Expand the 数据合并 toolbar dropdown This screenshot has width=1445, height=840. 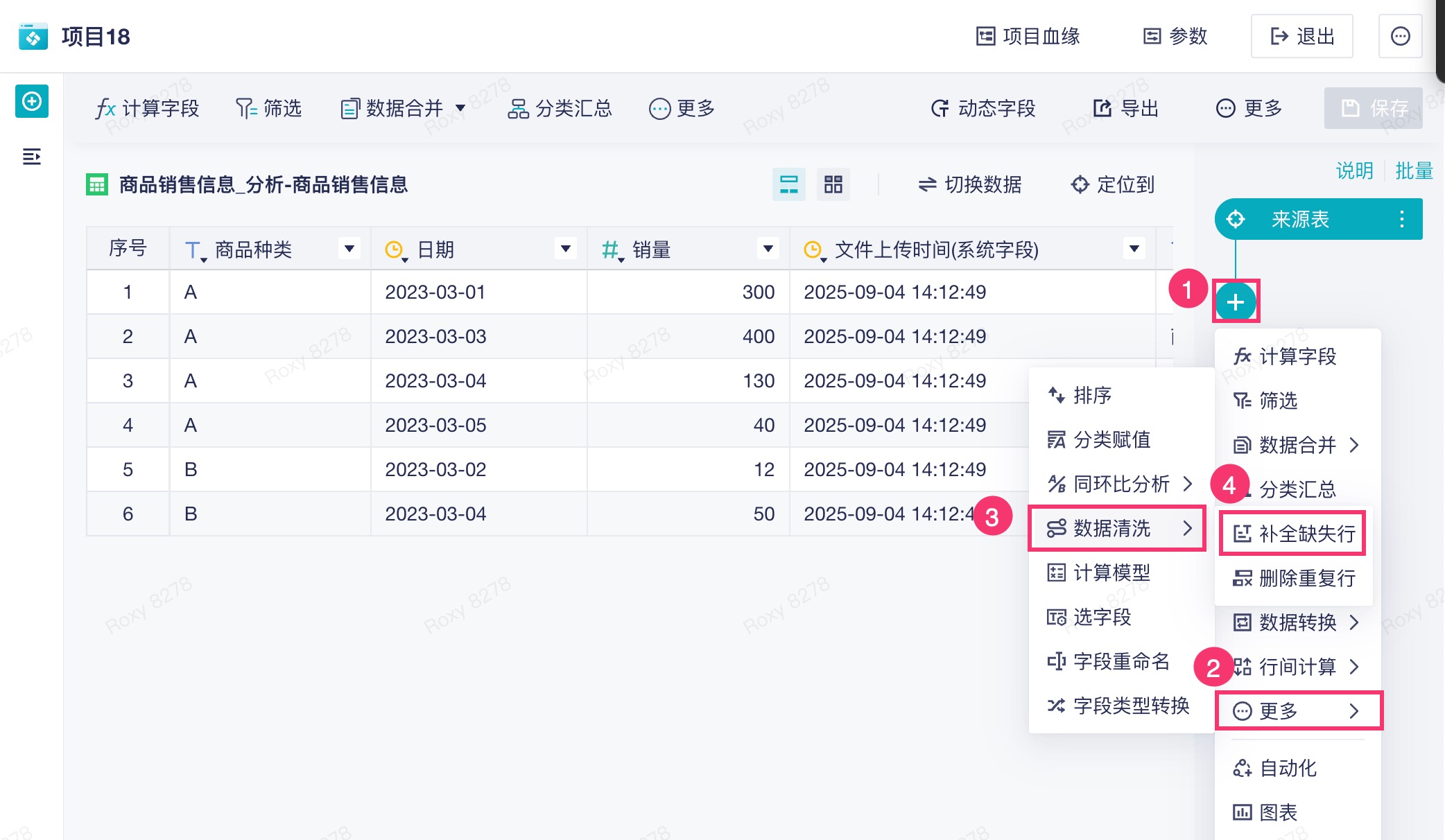click(x=460, y=108)
